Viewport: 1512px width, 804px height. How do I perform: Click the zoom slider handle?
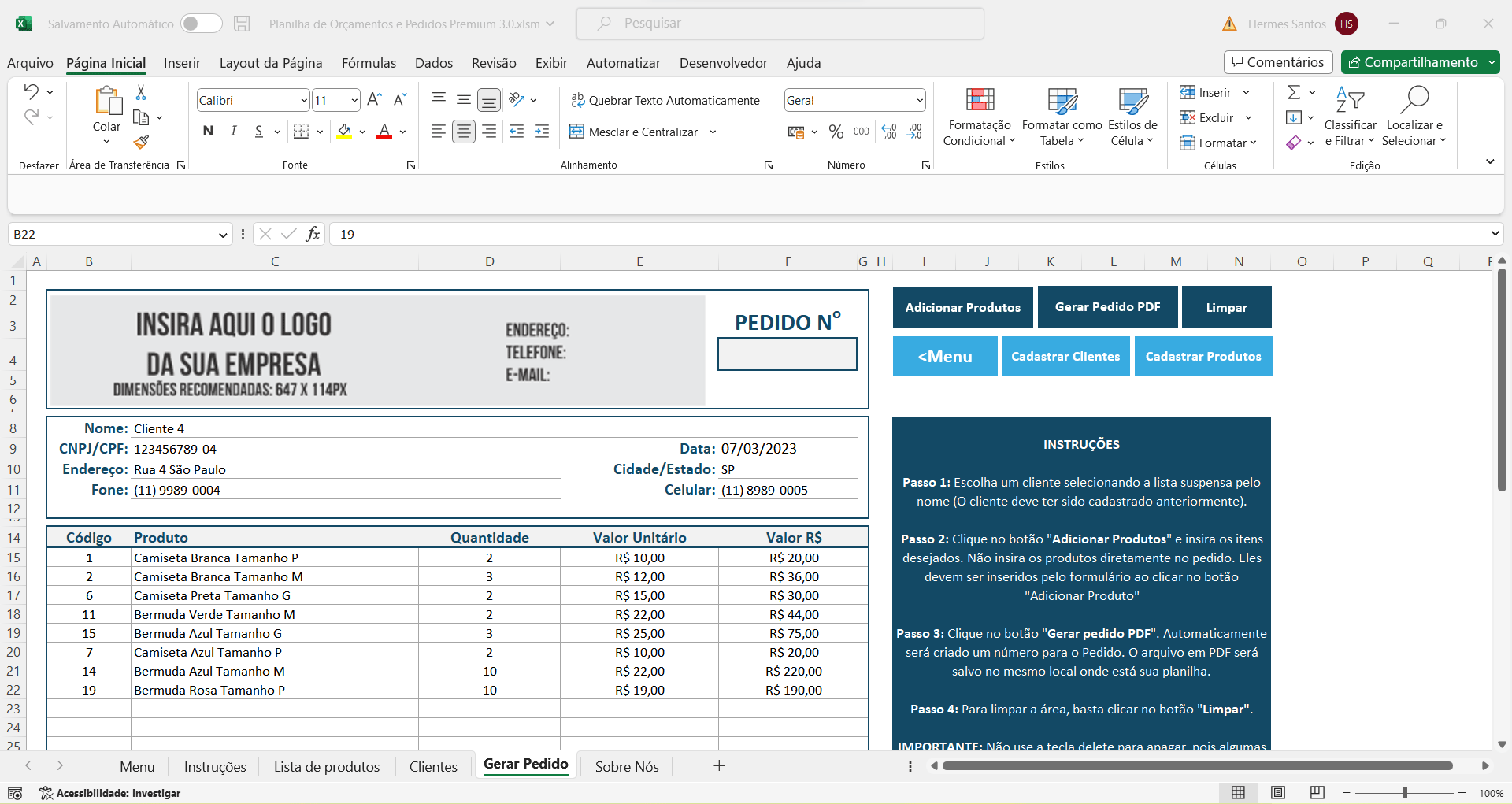point(1404,793)
